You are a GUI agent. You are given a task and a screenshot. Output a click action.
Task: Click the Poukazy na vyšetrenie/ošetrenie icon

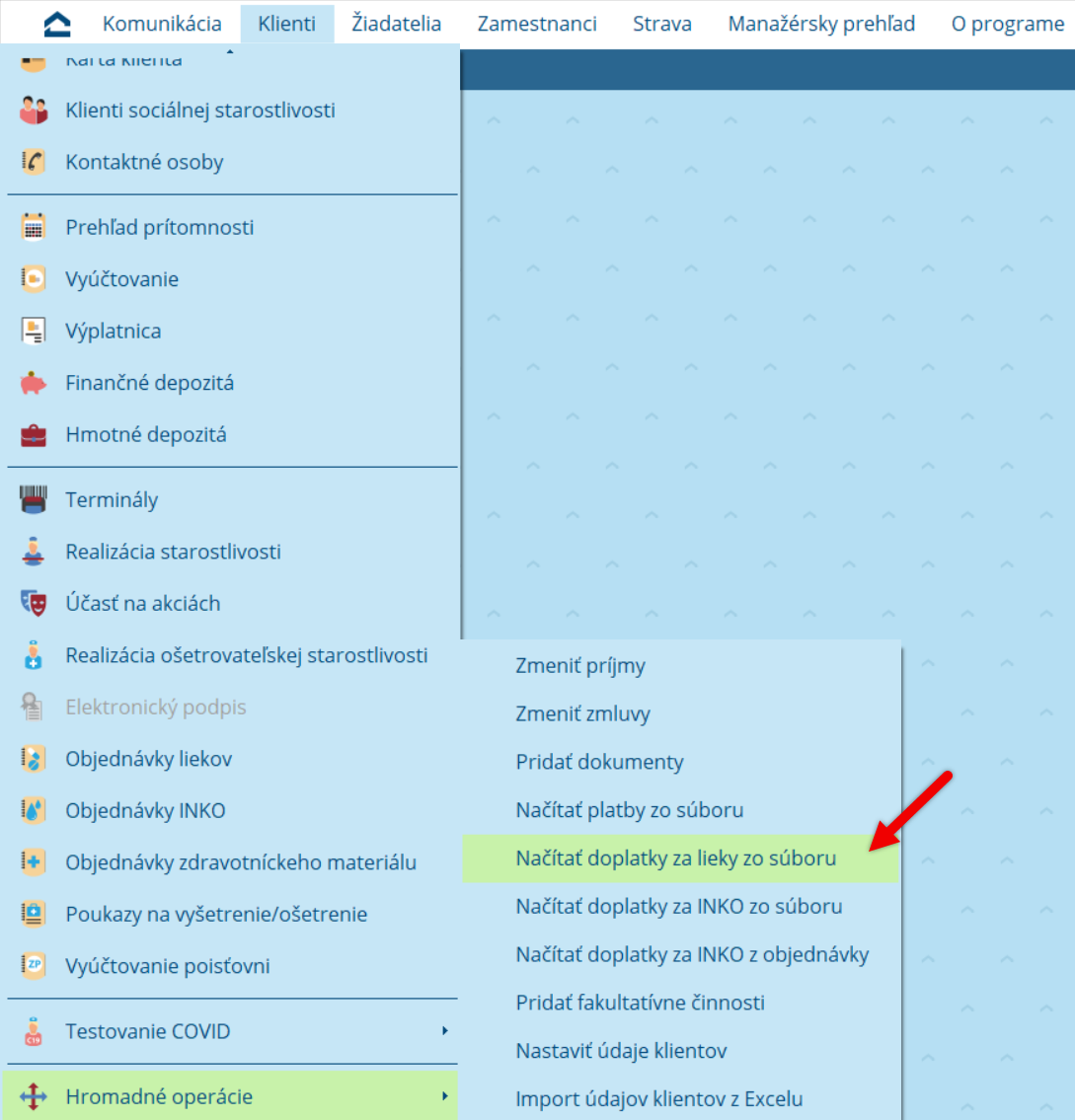33,915
